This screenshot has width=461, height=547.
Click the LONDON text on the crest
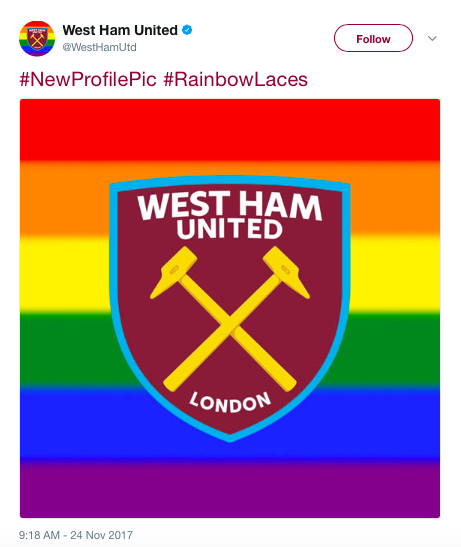pos(230,402)
